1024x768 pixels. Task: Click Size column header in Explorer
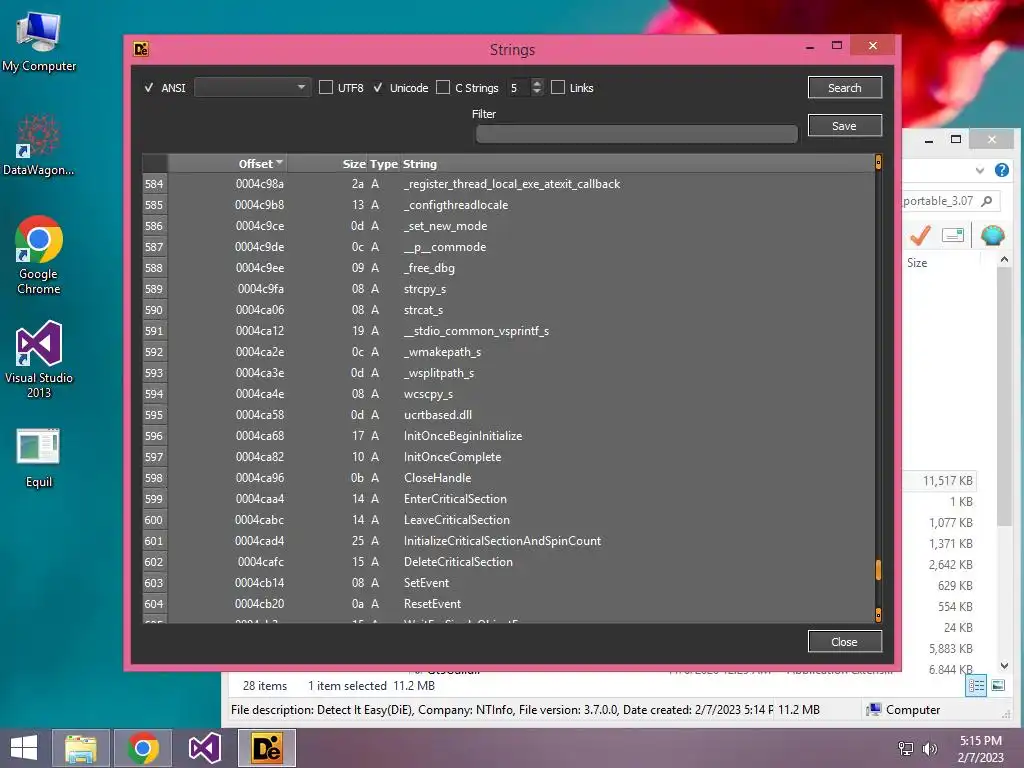point(917,263)
